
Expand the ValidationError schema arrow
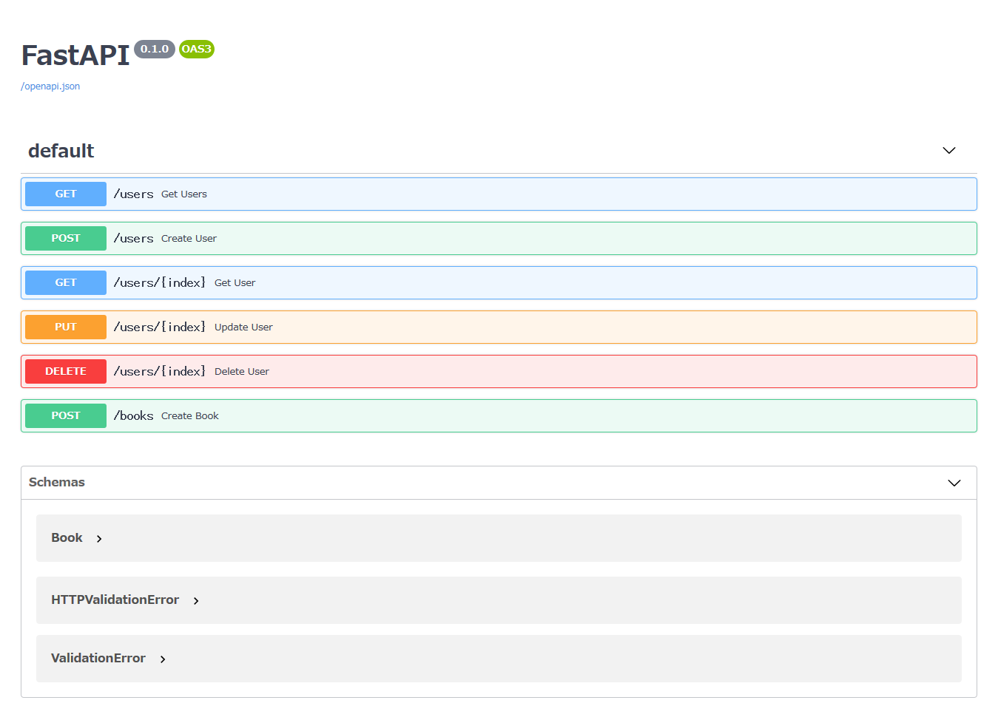point(163,659)
